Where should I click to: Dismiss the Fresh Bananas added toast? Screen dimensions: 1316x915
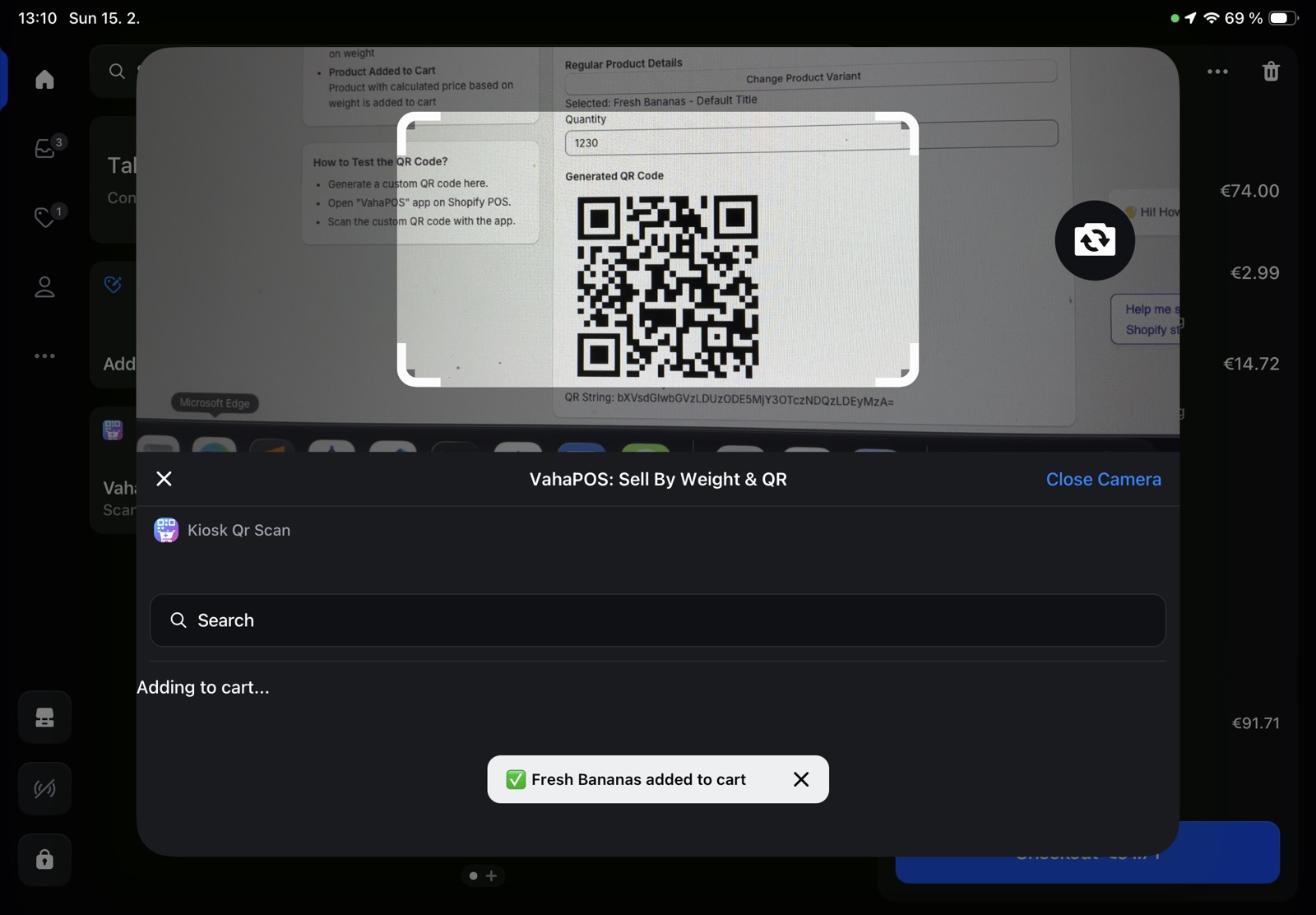(801, 779)
